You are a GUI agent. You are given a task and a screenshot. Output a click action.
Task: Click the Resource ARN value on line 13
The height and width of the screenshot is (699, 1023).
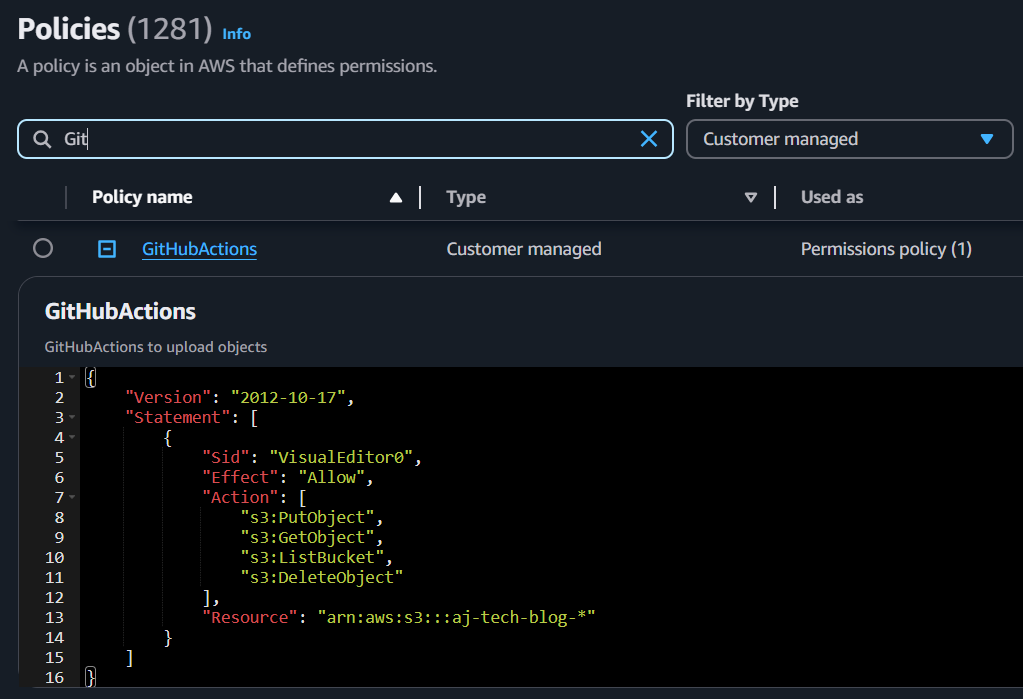coord(456,617)
